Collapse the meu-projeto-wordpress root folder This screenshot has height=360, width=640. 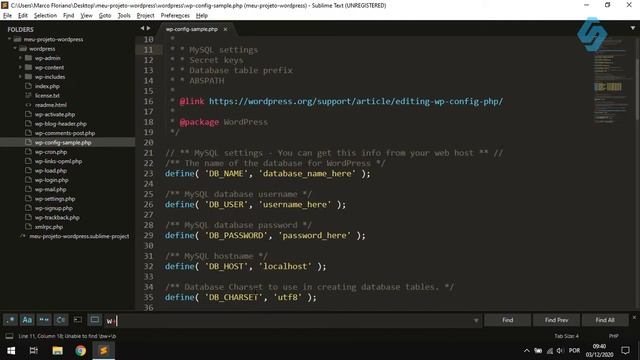point(9,39)
